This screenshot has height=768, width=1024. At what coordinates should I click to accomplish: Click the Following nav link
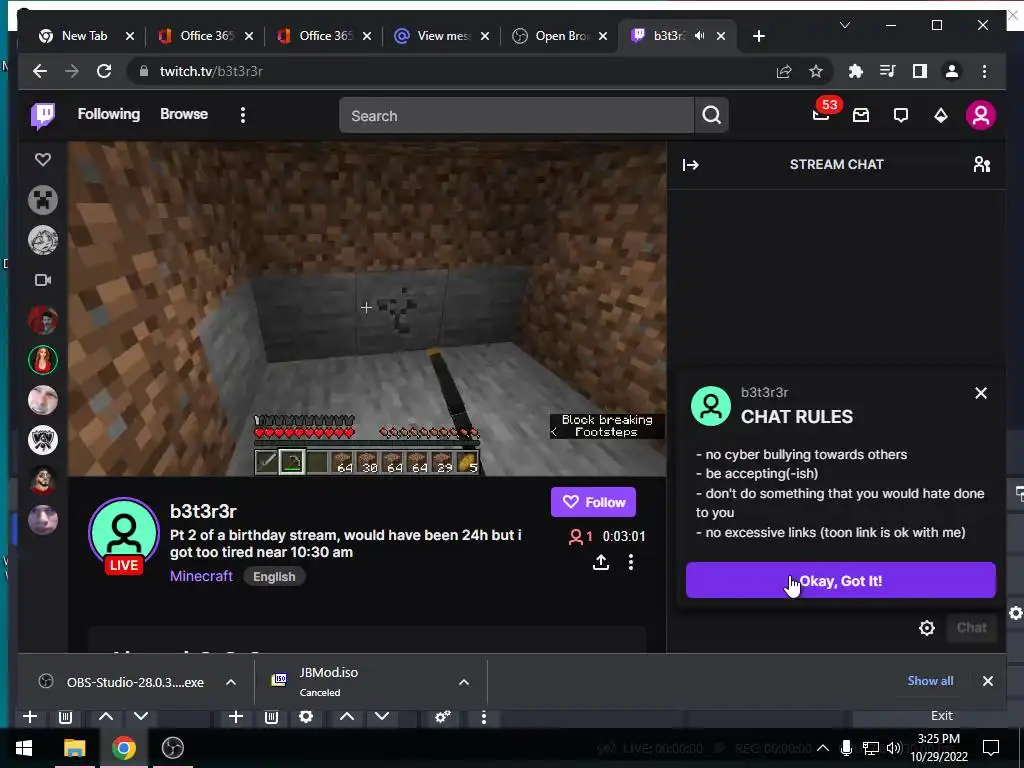tap(108, 114)
